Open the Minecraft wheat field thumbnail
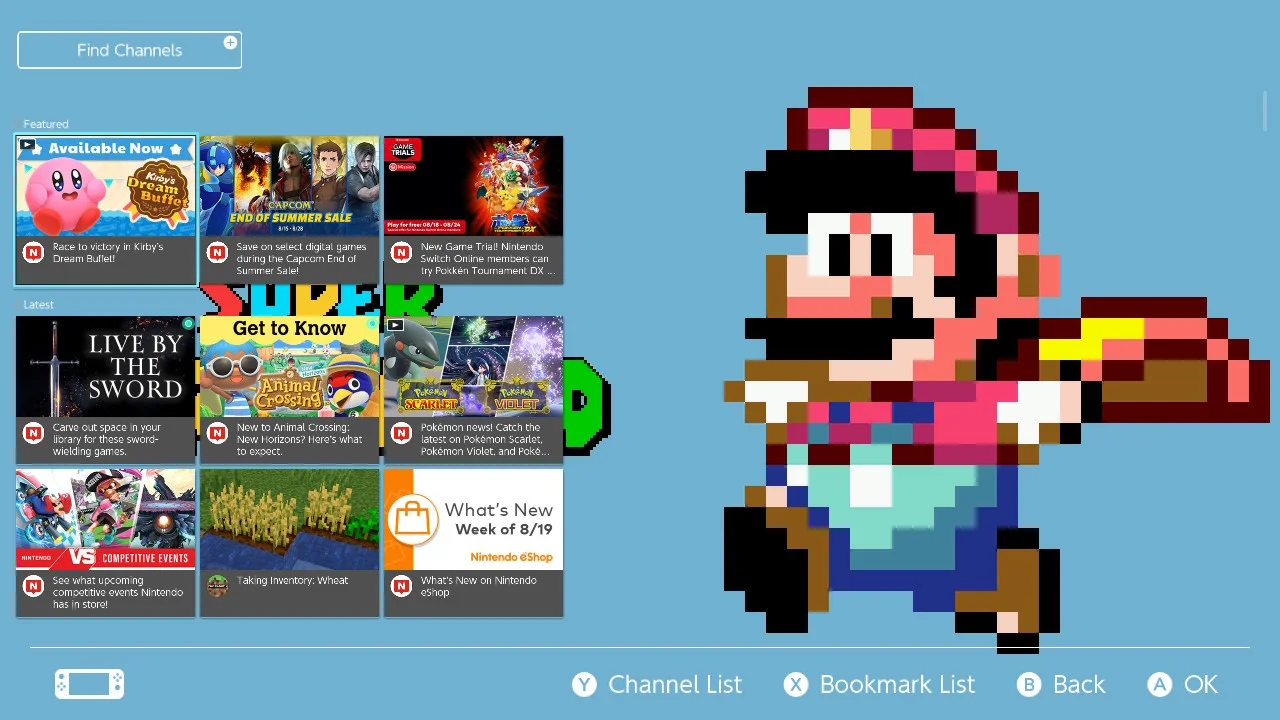Image resolution: width=1280 pixels, height=720 pixels. click(x=290, y=519)
